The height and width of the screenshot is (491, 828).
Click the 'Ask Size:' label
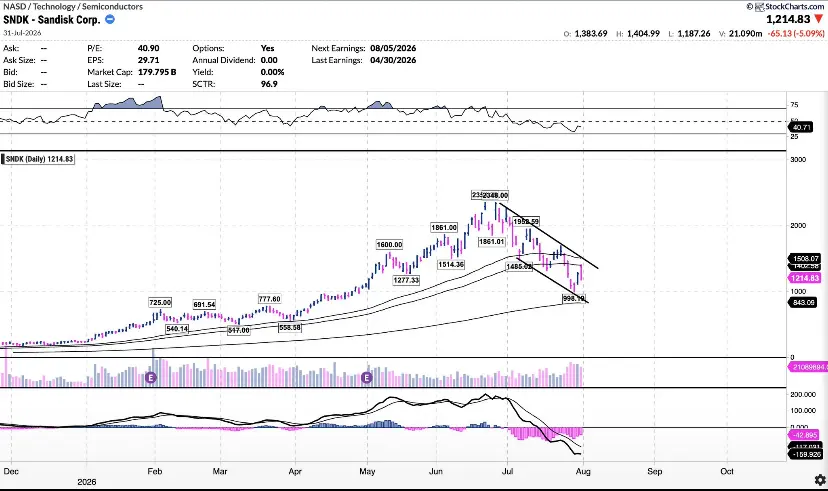[x=20, y=60]
